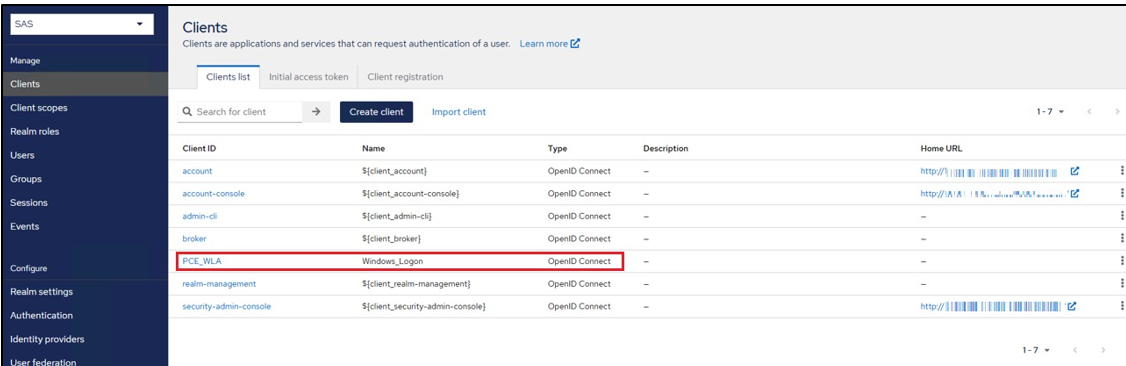Open kebab menu for admin-cli row
Viewport: 1126px width, 366px height.
(1121, 216)
